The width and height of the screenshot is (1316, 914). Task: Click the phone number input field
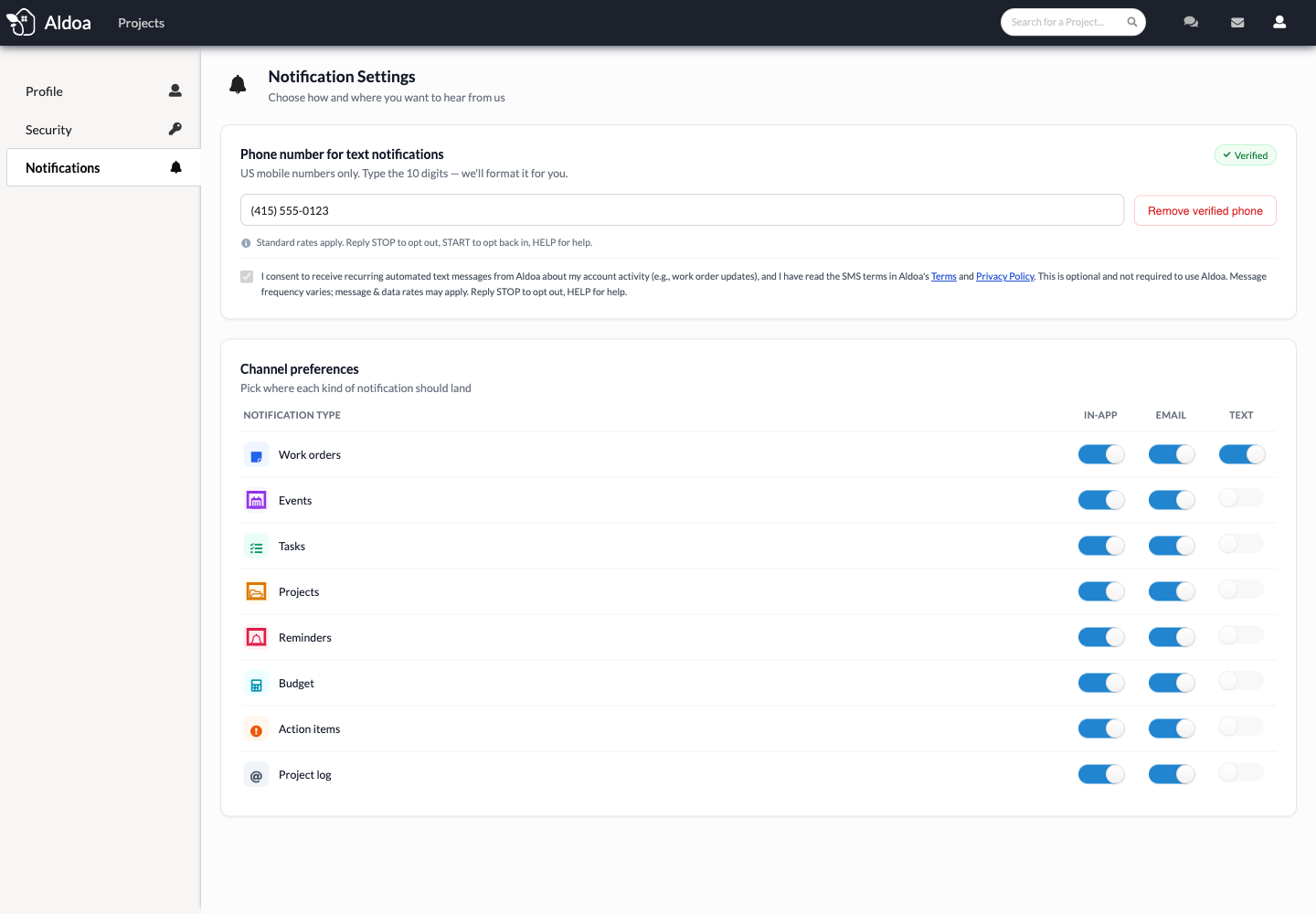(682, 210)
